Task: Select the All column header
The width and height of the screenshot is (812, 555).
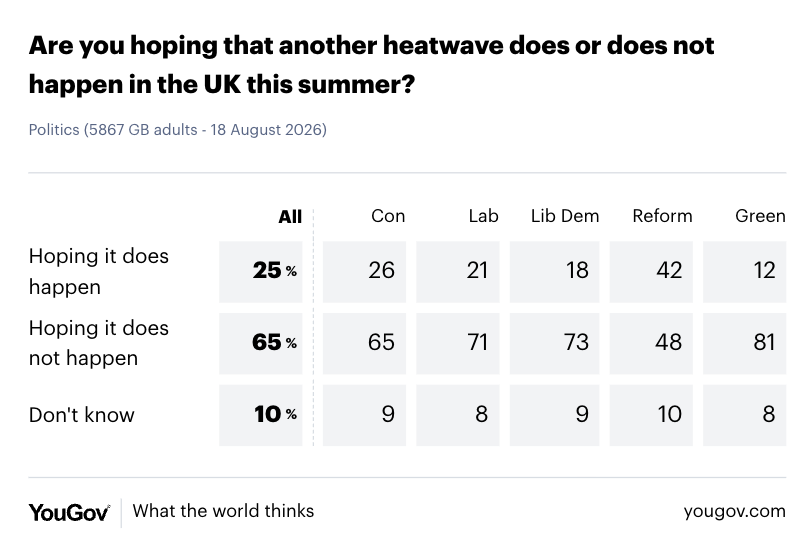Action: click(x=290, y=216)
